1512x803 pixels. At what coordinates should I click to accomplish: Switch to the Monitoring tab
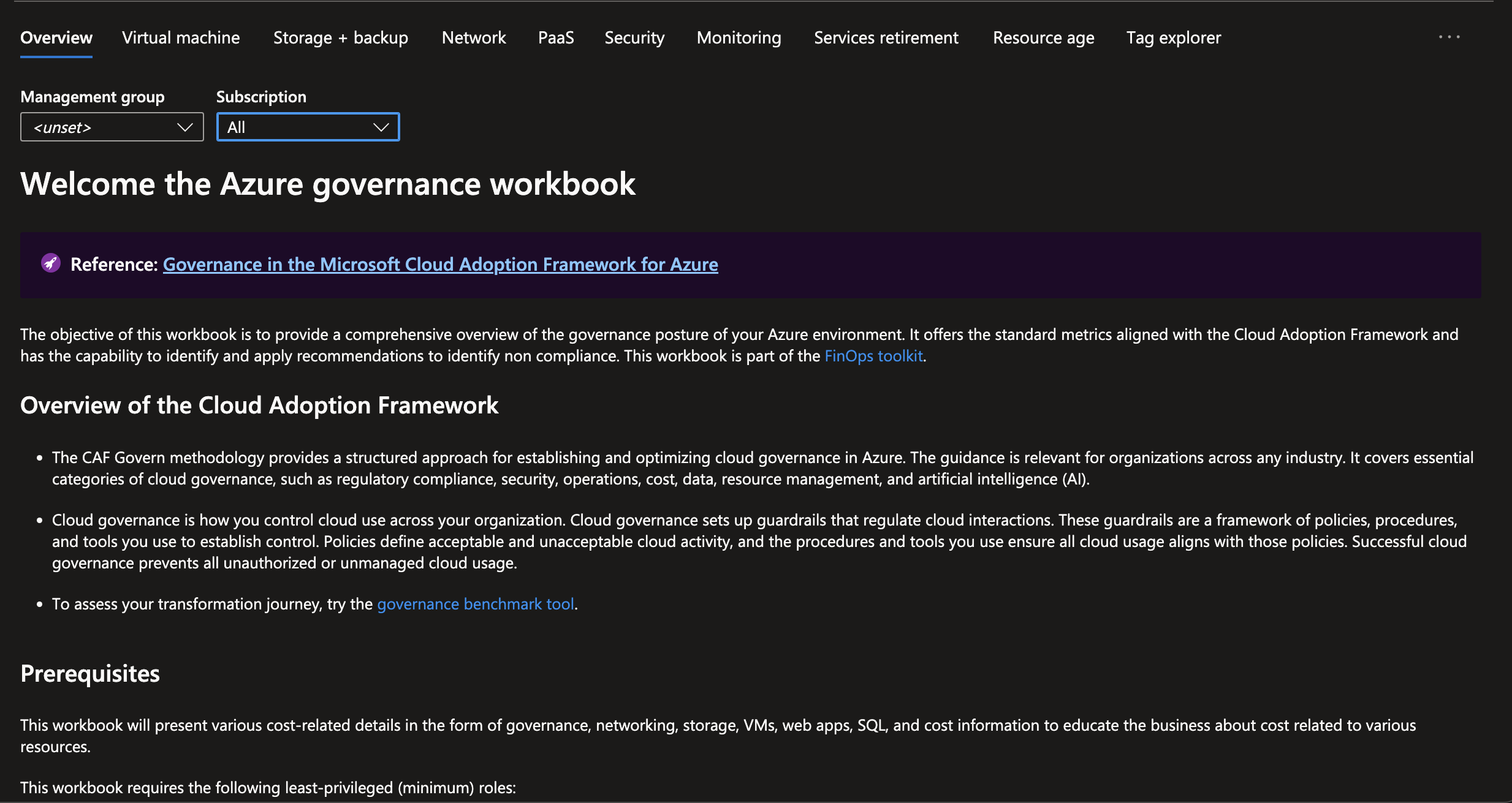click(x=738, y=37)
